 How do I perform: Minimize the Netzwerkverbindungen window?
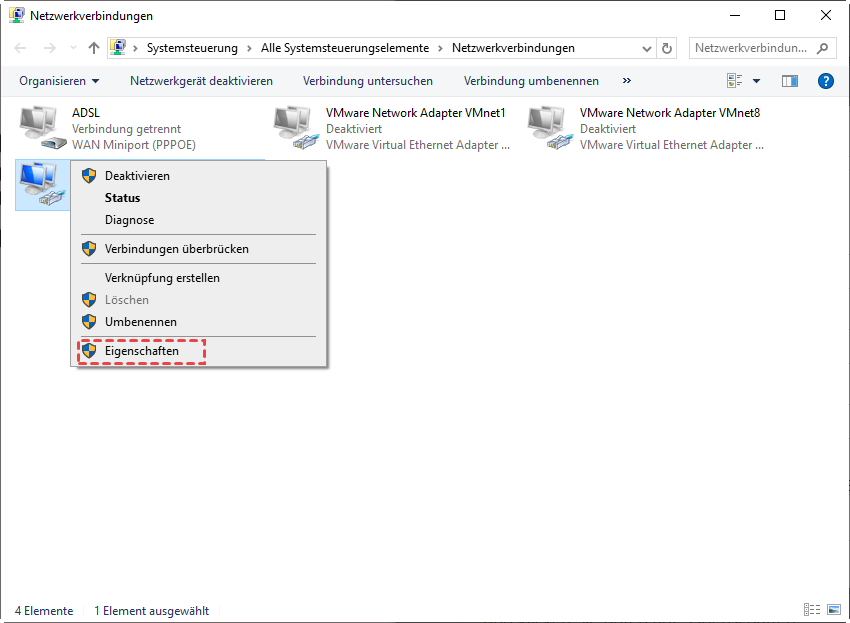point(735,15)
